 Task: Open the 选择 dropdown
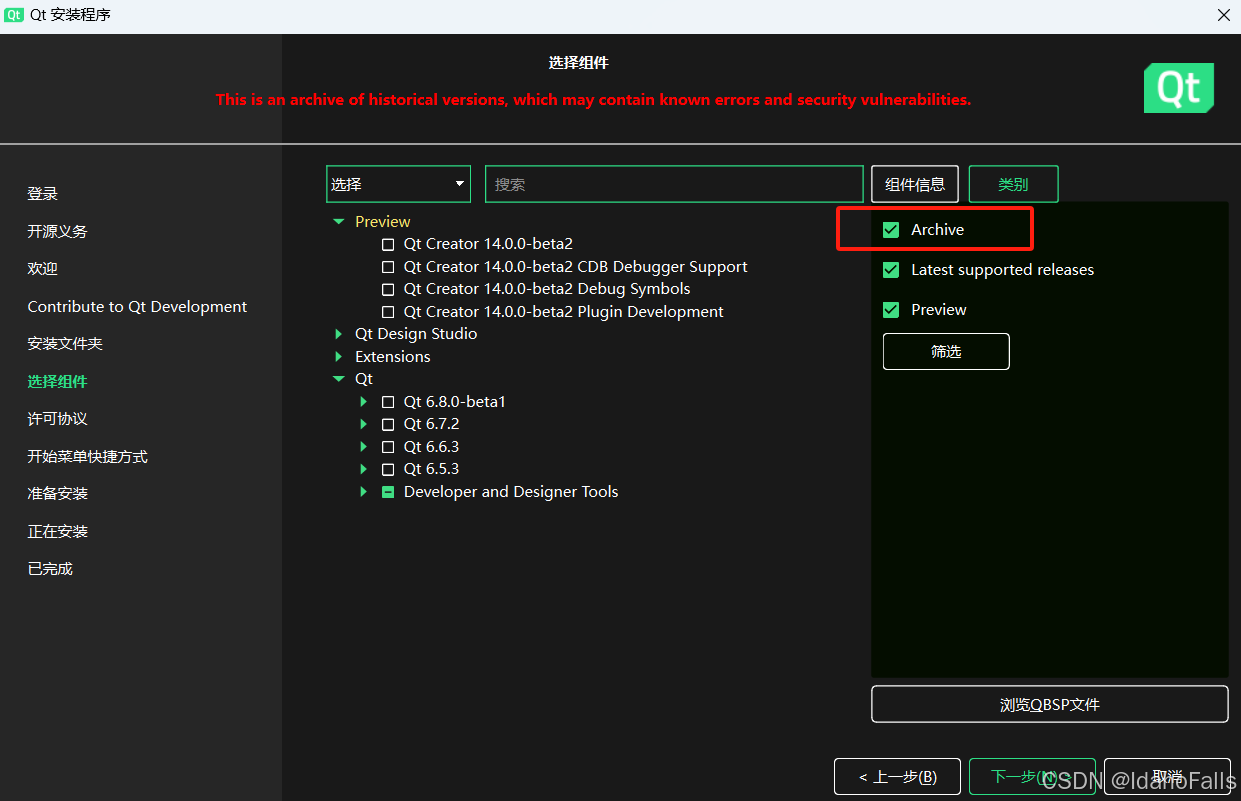click(398, 184)
